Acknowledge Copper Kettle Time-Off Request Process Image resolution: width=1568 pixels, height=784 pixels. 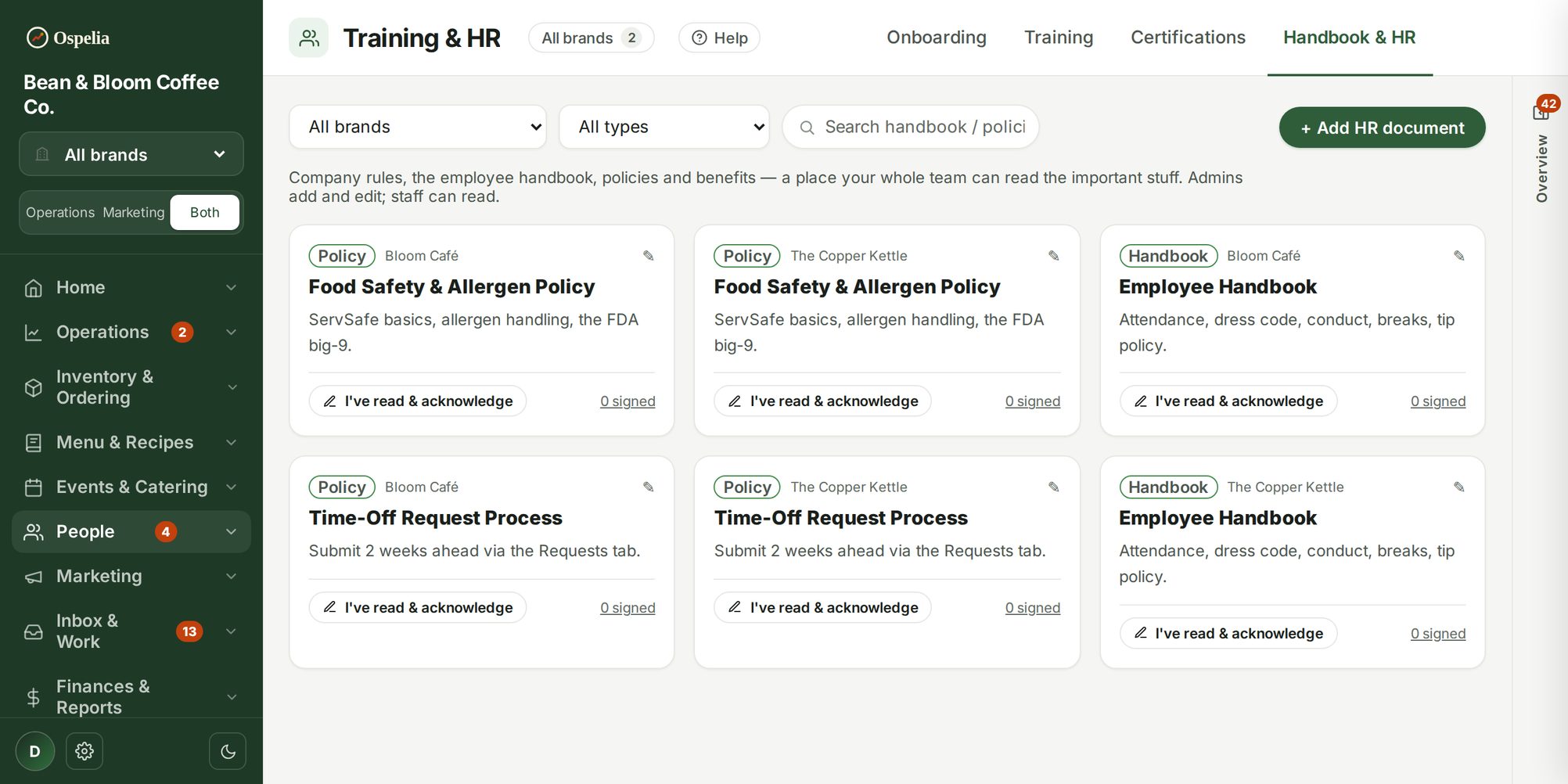pyautogui.click(x=823, y=608)
